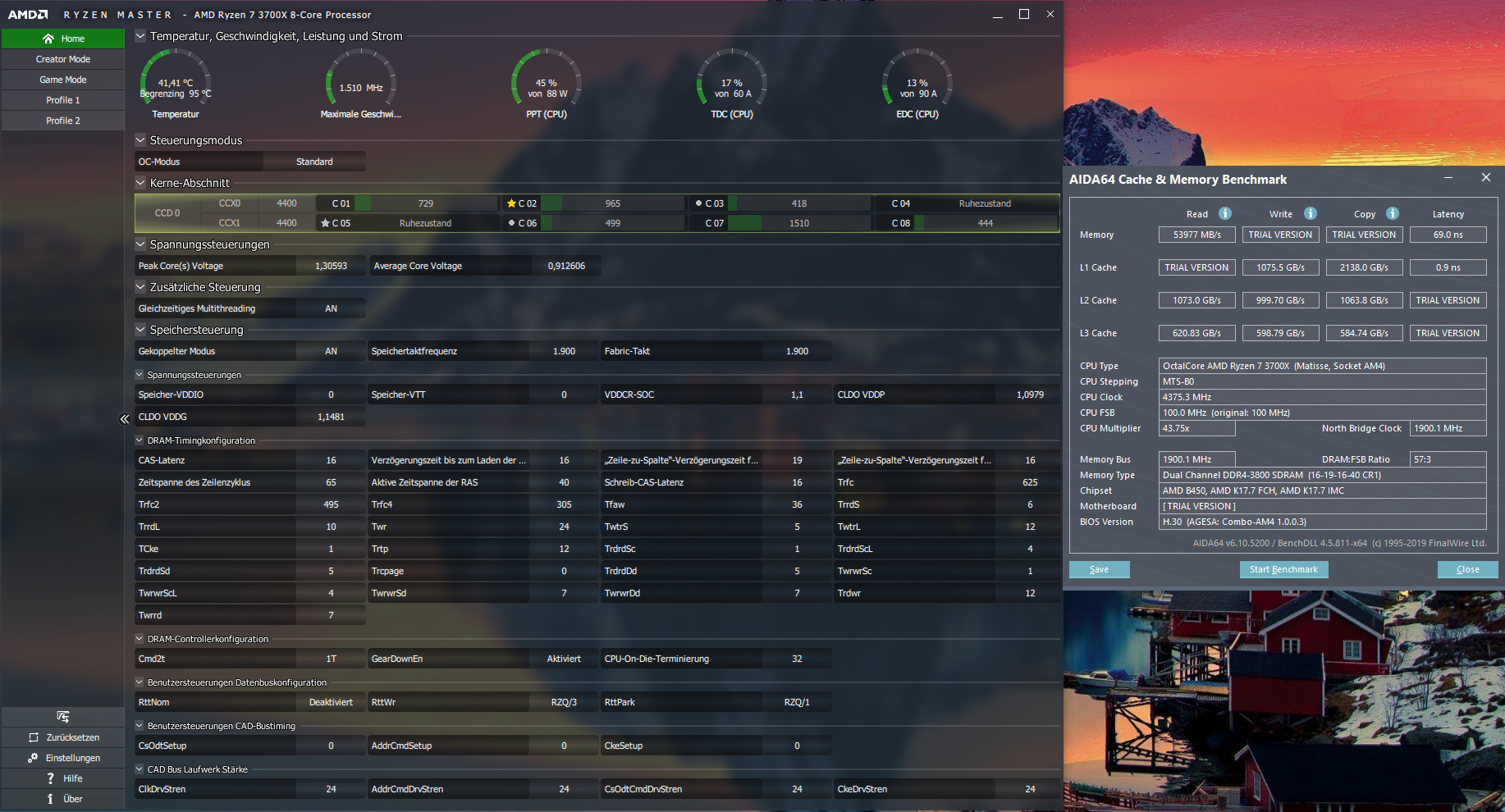Click the Home house icon in sidebar

48,39
